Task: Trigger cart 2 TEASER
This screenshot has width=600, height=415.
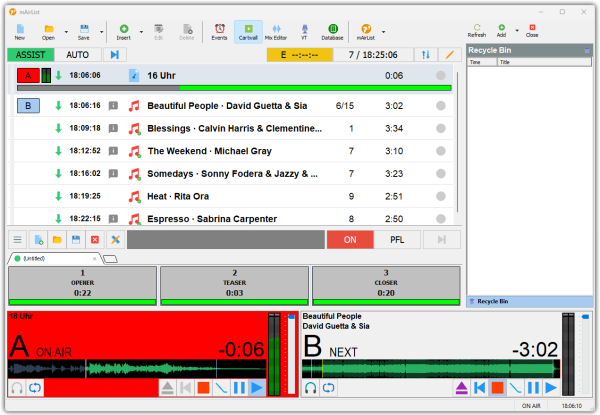Action: 234,286
